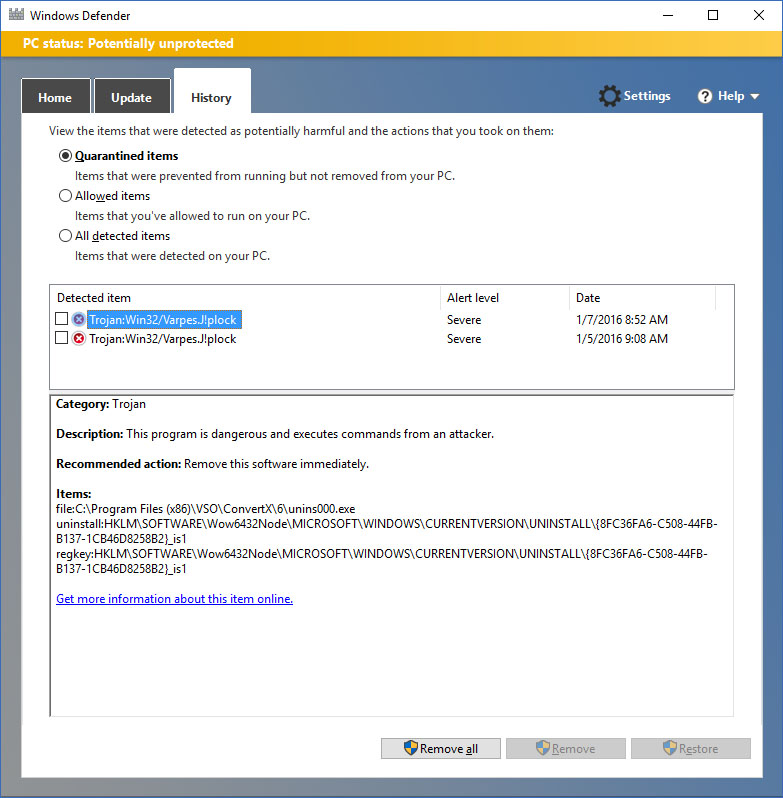Screen dimensions: 783x798
Task: Click the Help question mark icon
Action: click(705, 96)
